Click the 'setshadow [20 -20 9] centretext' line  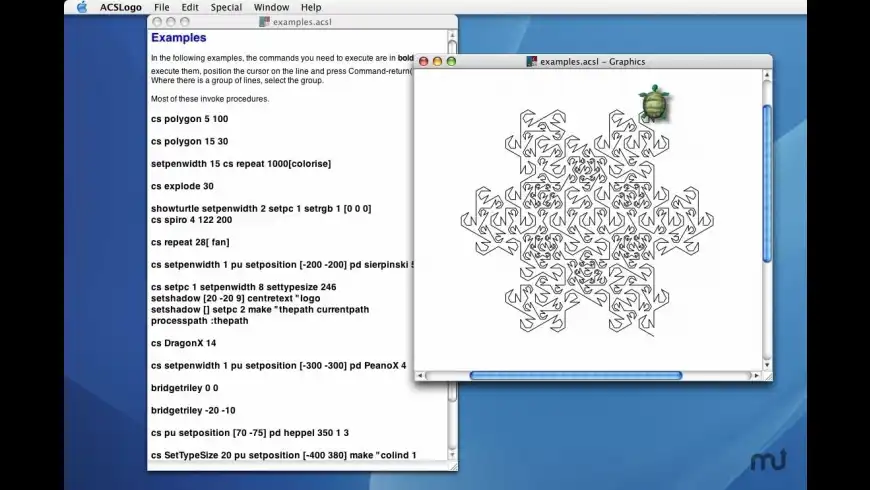pyautogui.click(x=235, y=298)
